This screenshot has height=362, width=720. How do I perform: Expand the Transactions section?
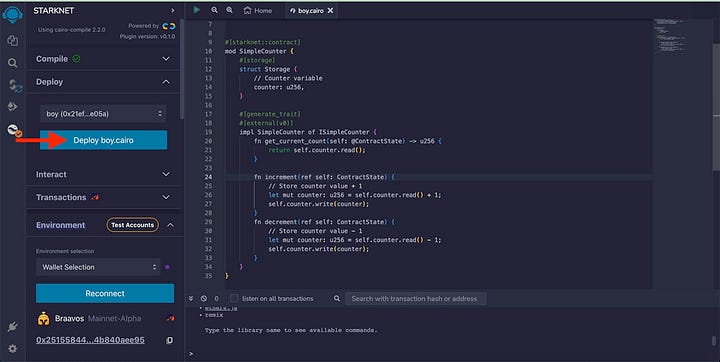pyautogui.click(x=166, y=197)
